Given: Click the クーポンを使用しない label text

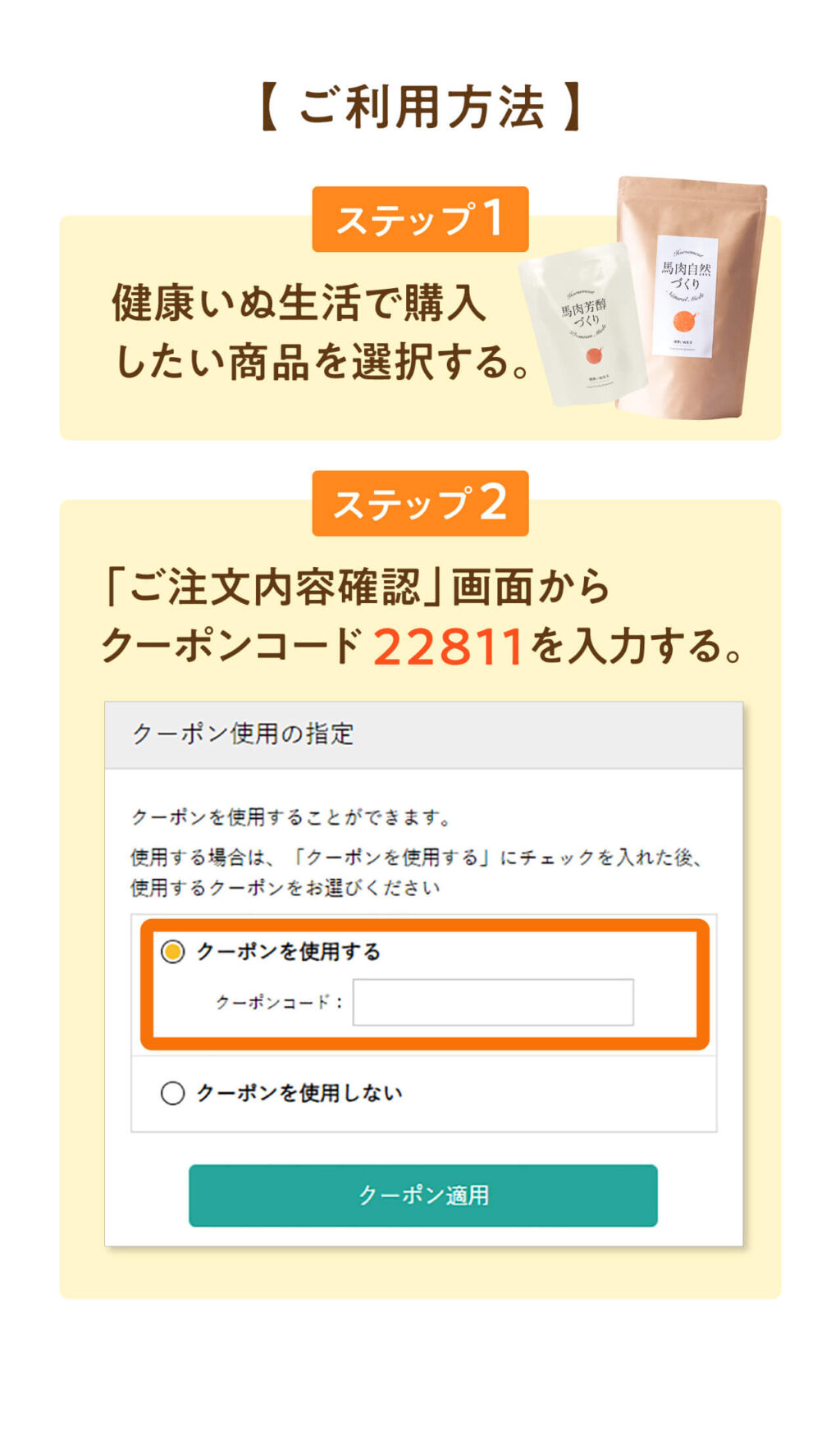Looking at the screenshot, I should tap(299, 1093).
